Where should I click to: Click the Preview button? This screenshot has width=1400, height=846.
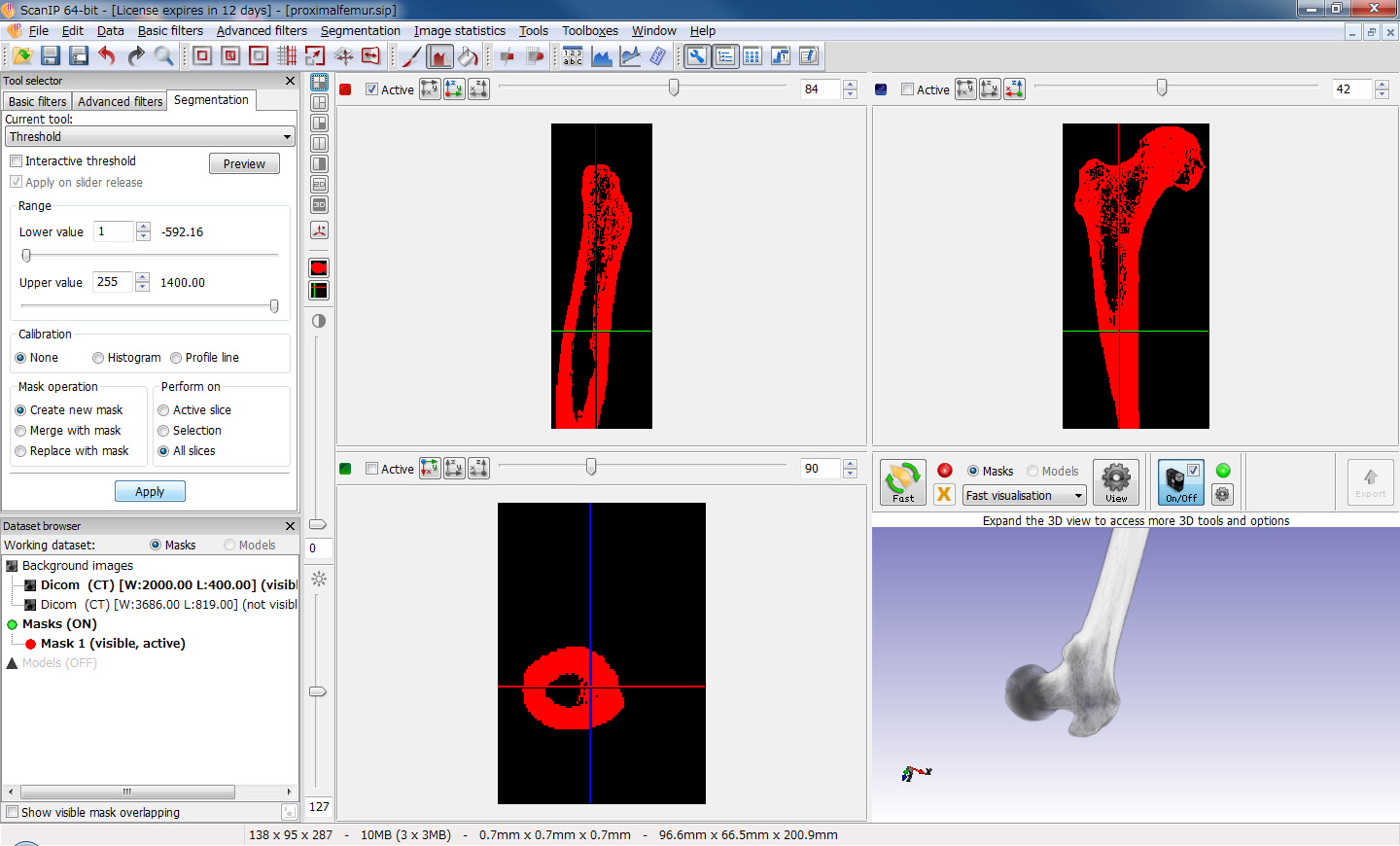tap(244, 164)
